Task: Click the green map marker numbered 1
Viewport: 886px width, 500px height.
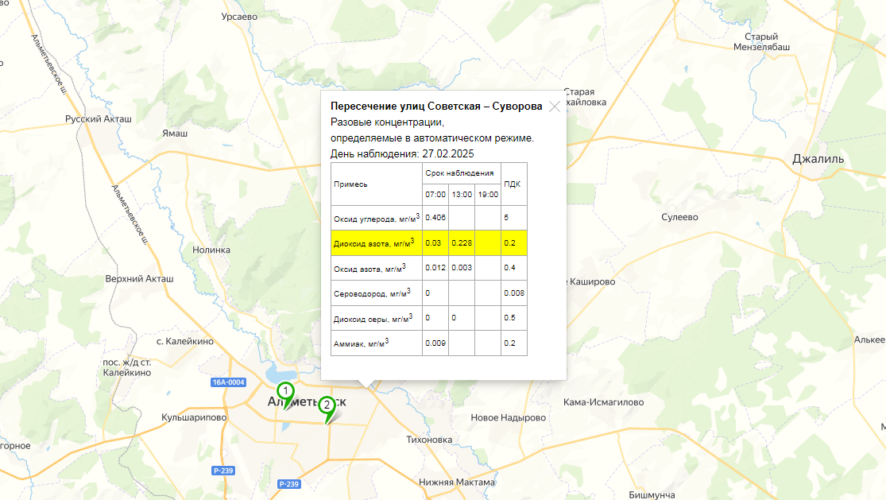Action: click(285, 393)
